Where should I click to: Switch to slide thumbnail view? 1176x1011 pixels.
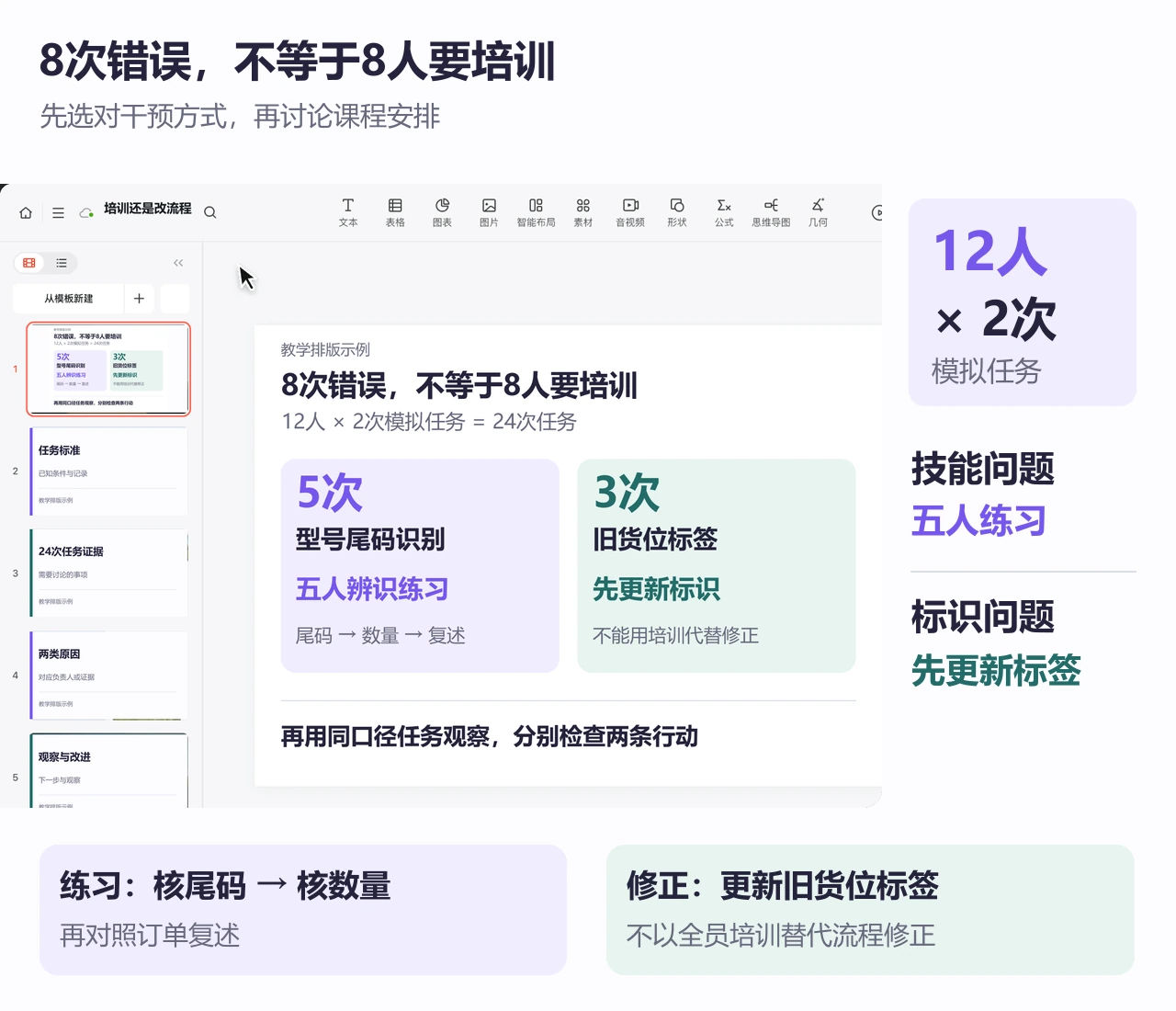[29, 263]
